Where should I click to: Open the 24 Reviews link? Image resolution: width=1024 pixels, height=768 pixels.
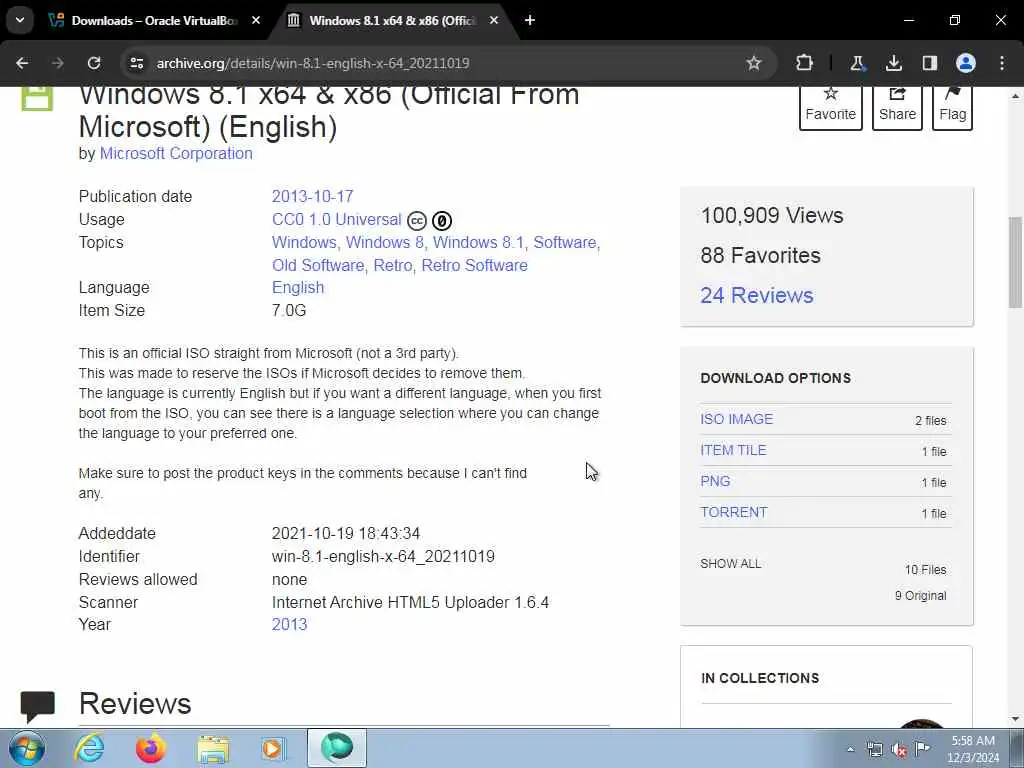click(x=757, y=295)
